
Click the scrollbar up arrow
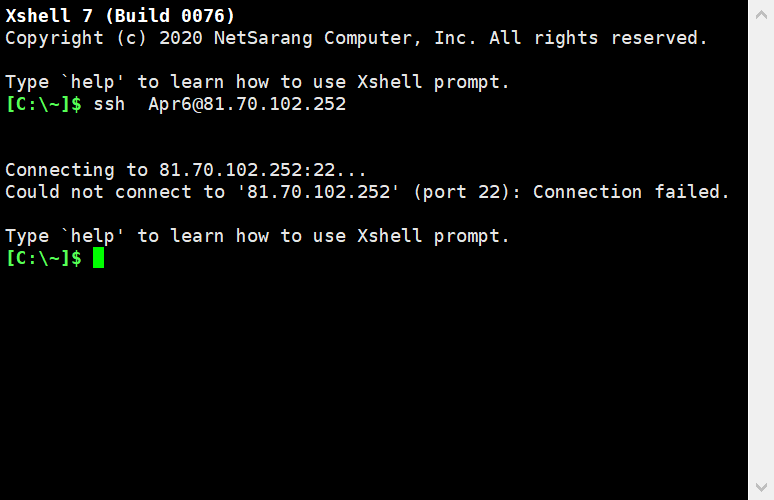(761, 14)
